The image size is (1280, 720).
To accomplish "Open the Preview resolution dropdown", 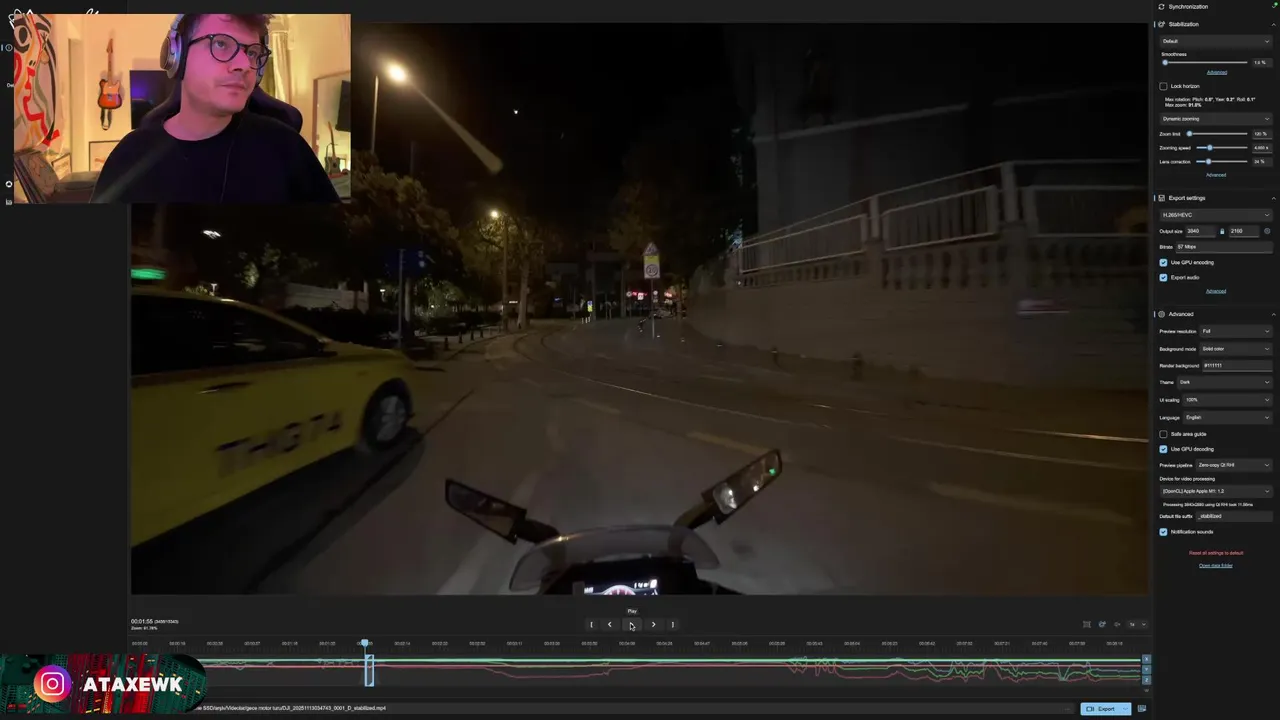I will click(1236, 331).
